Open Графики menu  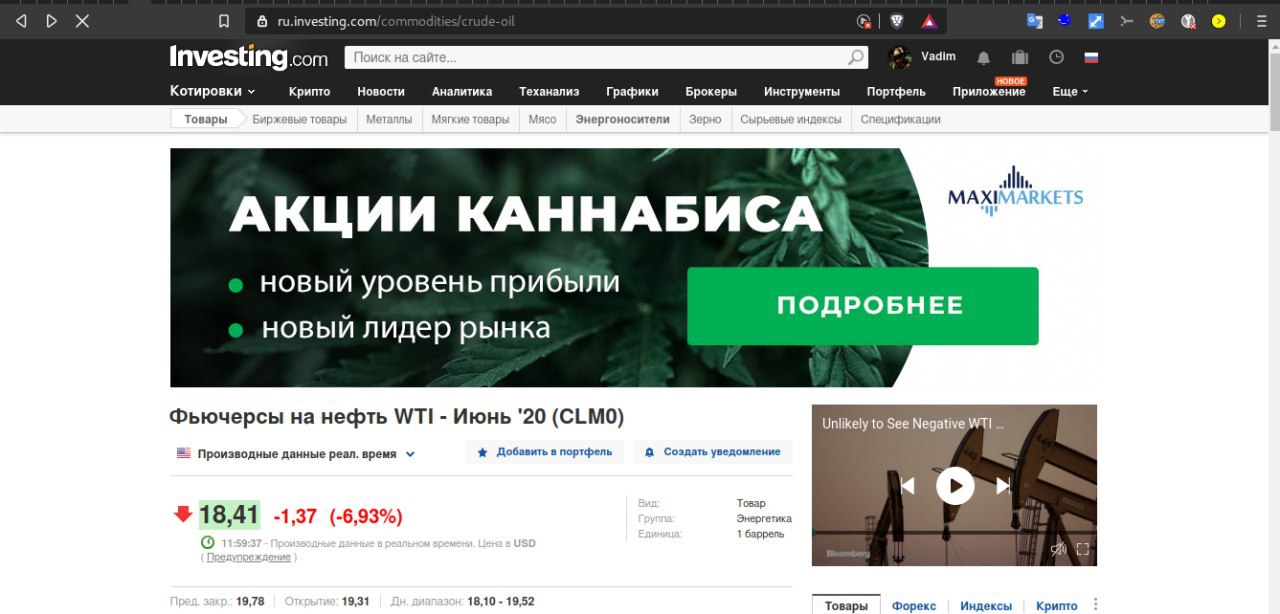click(x=632, y=91)
